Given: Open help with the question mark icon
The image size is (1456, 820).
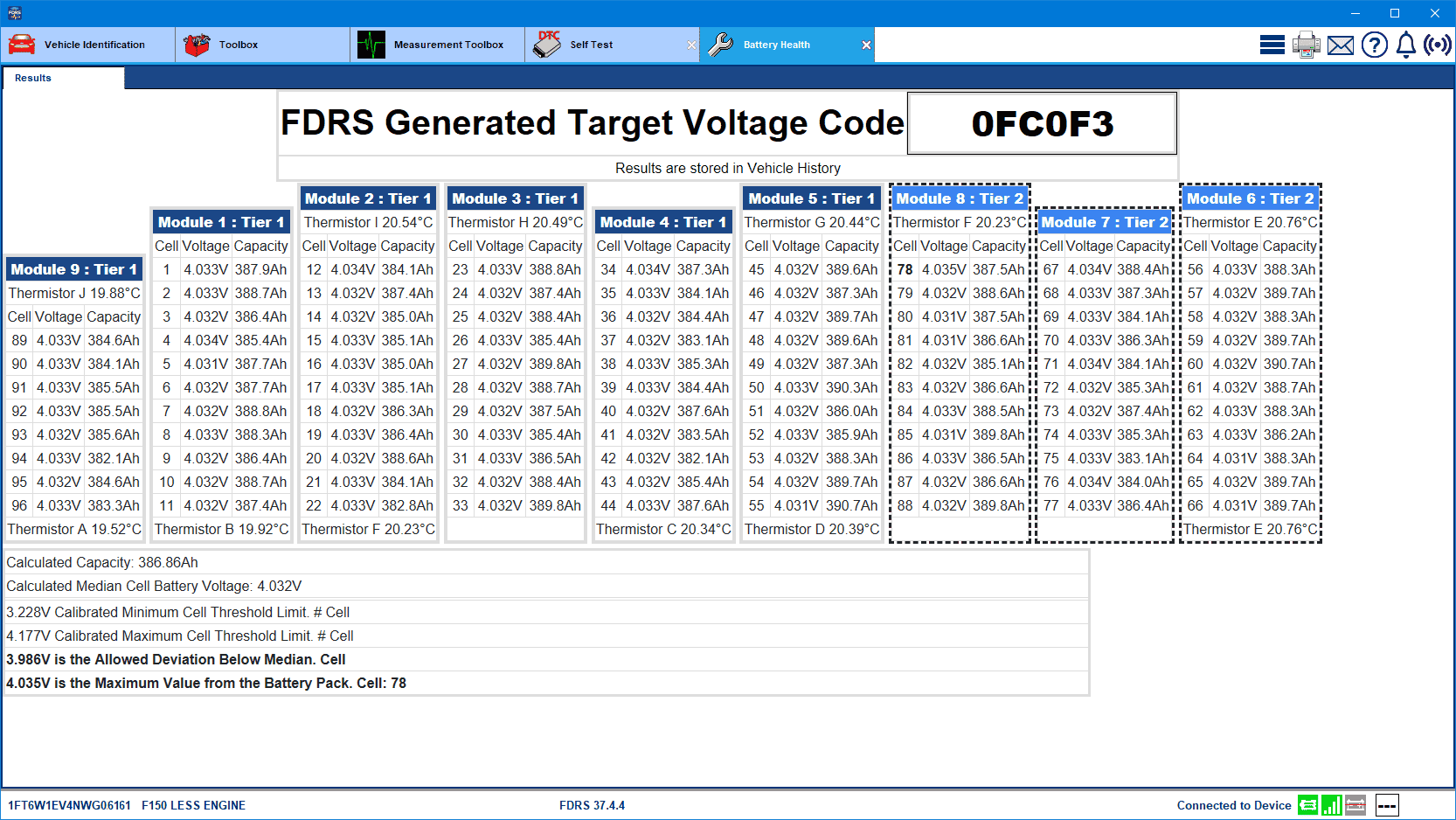Looking at the screenshot, I should click(x=1374, y=45).
